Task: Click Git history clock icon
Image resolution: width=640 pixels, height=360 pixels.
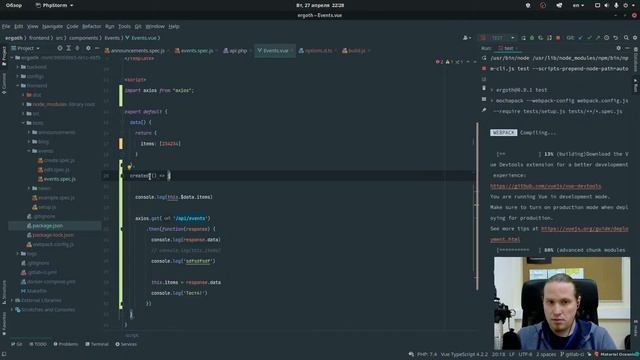Action: pyautogui.click(x=607, y=38)
